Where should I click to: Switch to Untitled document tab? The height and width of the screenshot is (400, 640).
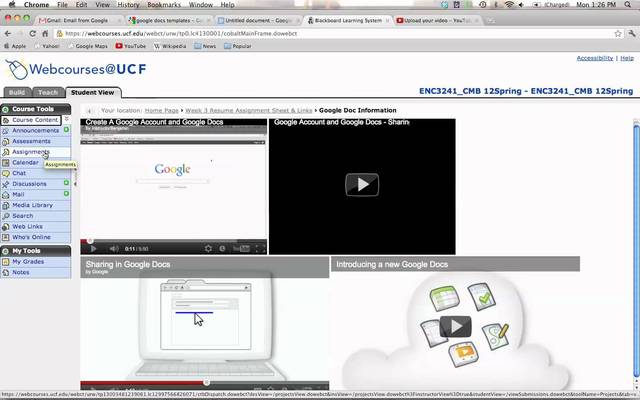click(x=257, y=20)
